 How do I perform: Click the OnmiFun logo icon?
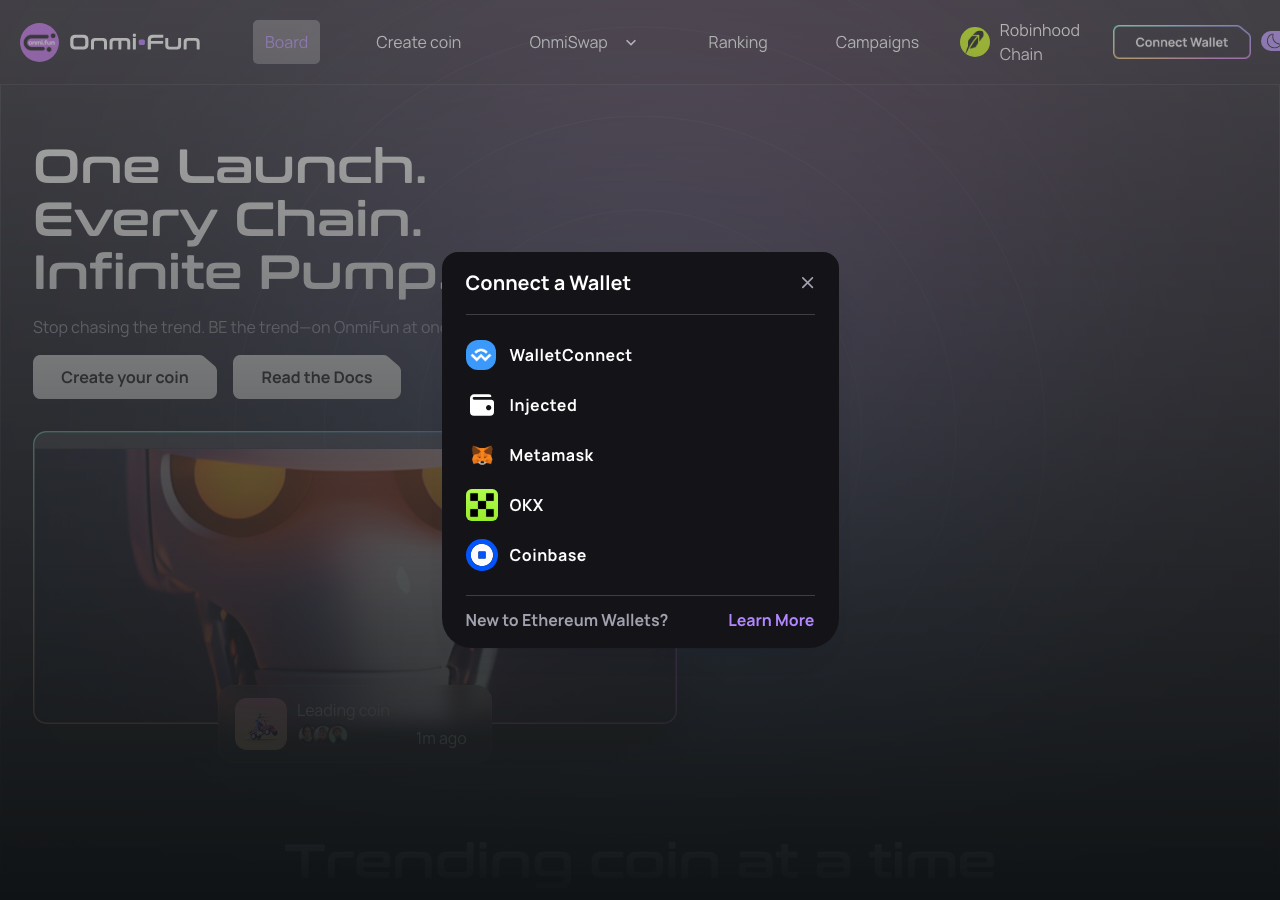[40, 42]
